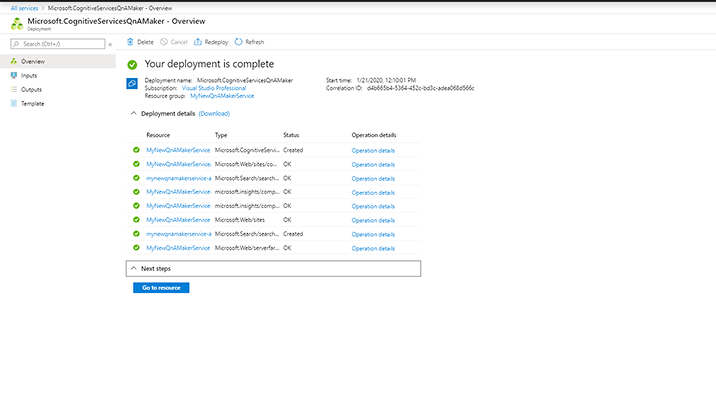
Task: Click Redeploy label in the toolbar
Action: [216, 42]
